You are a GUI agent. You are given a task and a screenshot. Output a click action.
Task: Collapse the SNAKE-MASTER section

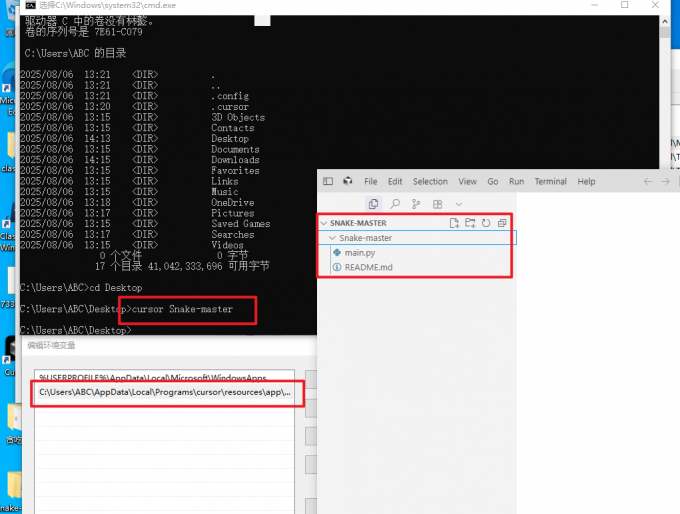click(324, 223)
